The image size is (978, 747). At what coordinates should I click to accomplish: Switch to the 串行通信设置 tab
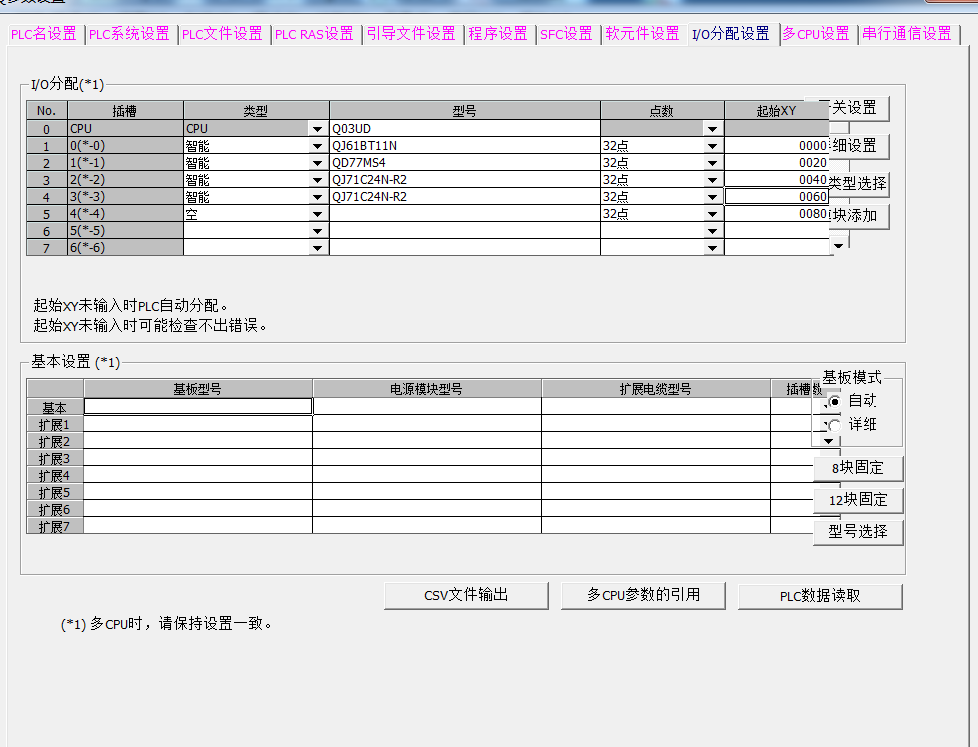(907, 34)
